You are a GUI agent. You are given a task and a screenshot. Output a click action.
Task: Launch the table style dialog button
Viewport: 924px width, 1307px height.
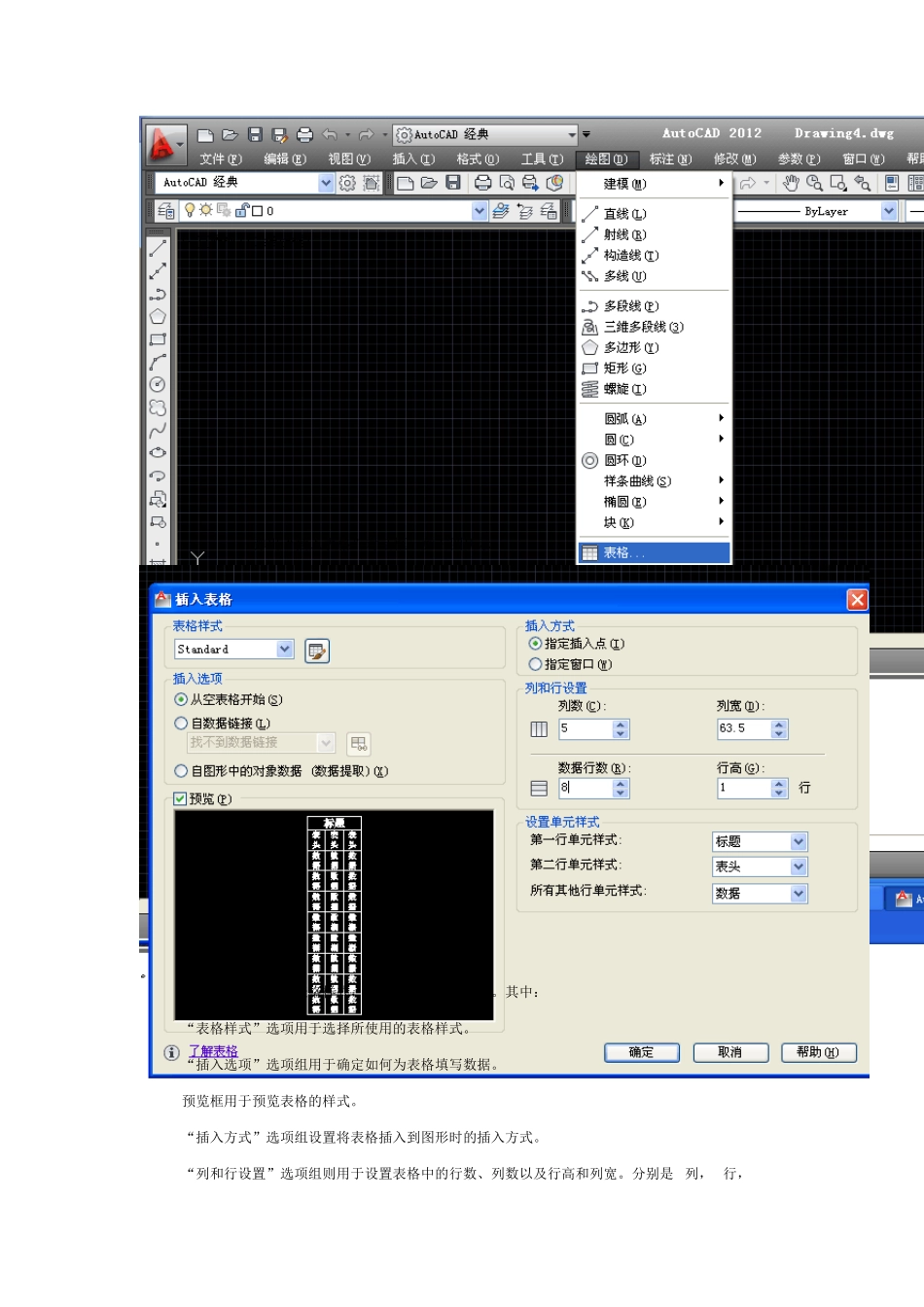[317, 651]
